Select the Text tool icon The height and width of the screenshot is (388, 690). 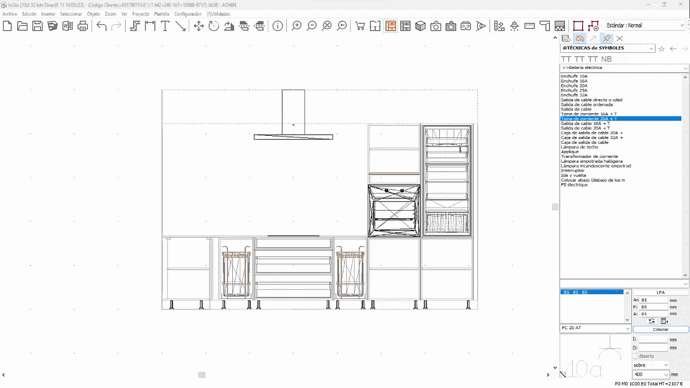(x=165, y=26)
